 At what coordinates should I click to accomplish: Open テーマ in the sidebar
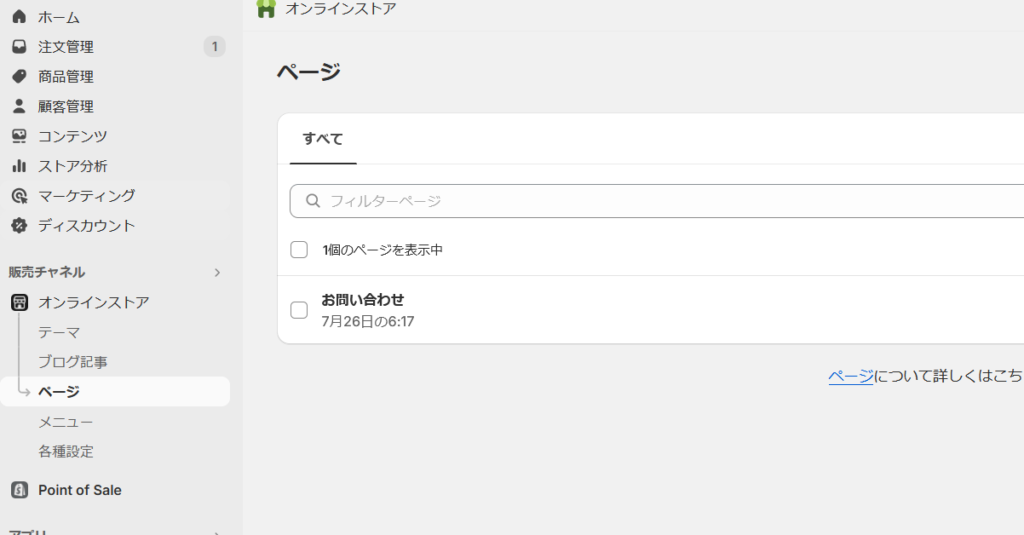[59, 332]
